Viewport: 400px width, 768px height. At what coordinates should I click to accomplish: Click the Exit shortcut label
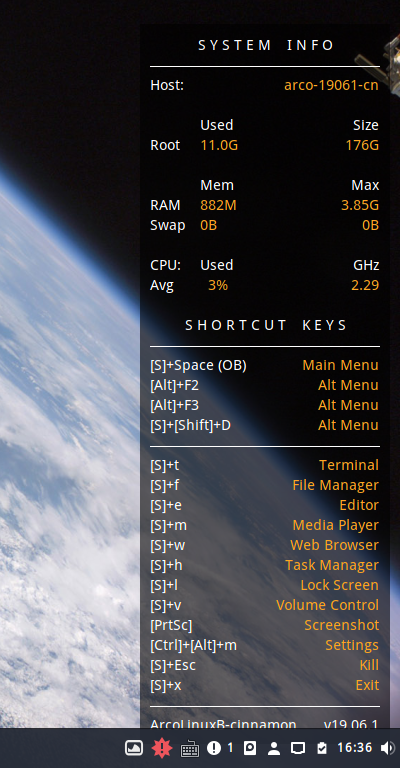pyautogui.click(x=367, y=685)
